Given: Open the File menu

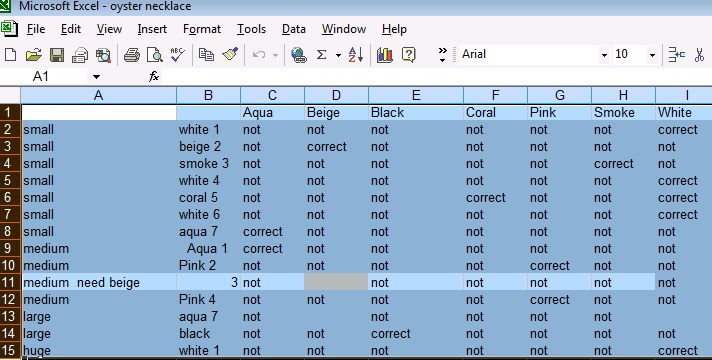Looking at the screenshot, I should coord(36,29).
